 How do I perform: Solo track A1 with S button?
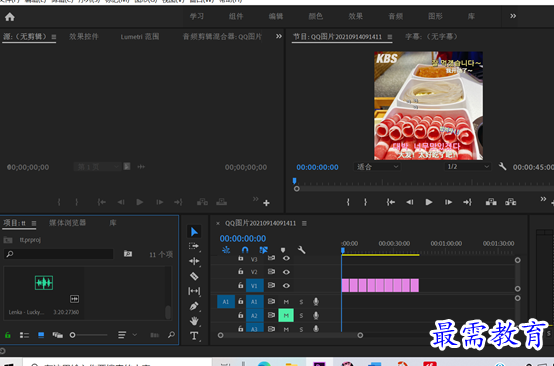coord(301,302)
